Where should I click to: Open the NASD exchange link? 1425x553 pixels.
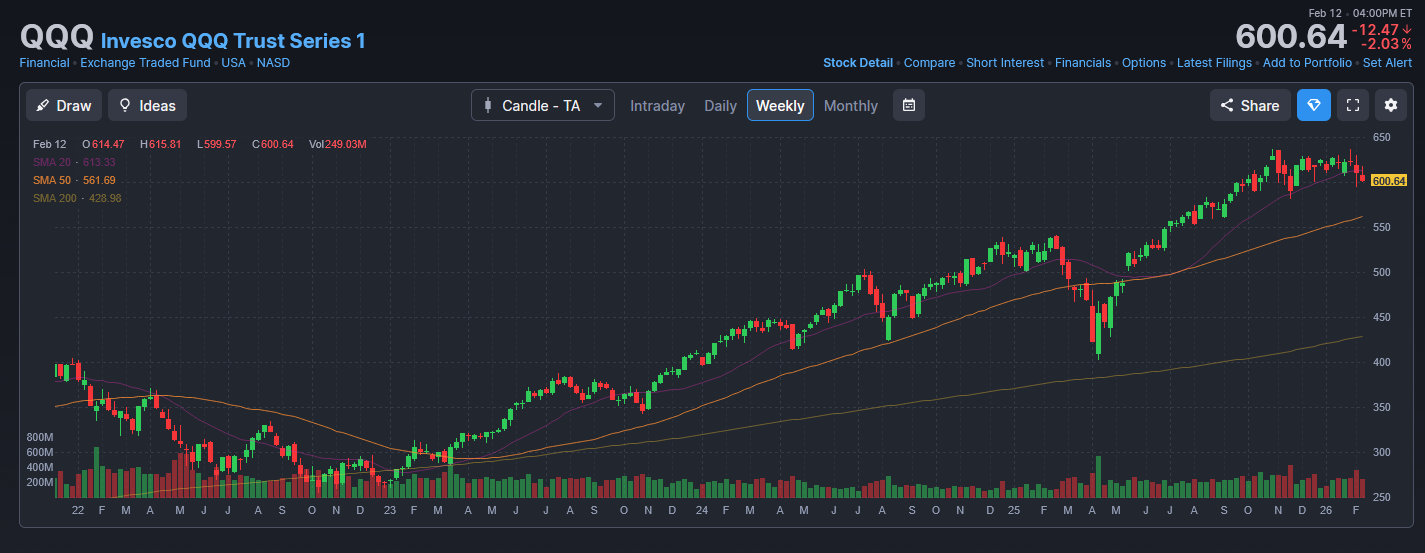273,63
